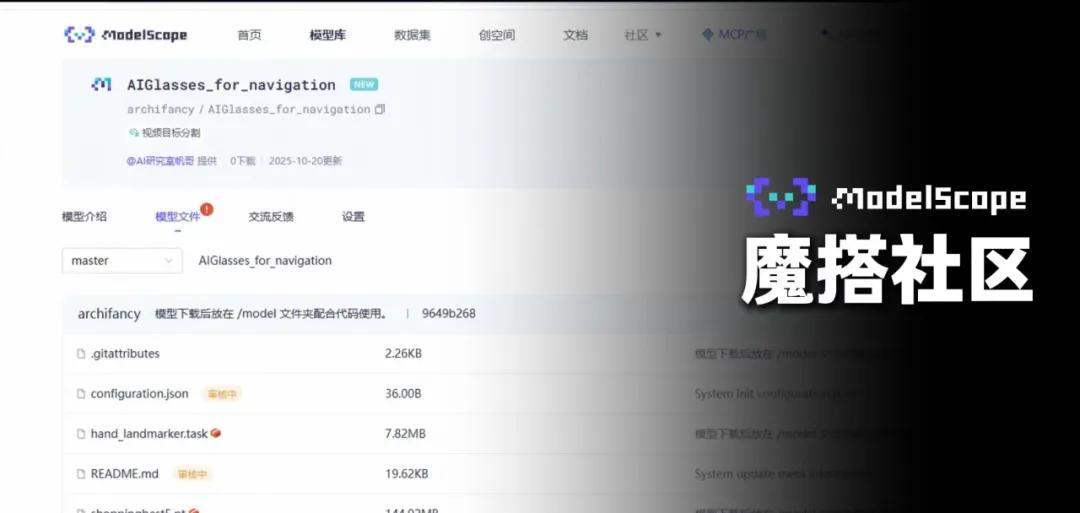The width and height of the screenshot is (1080, 513).
Task: Switch to the 模型介绍 tab
Action: click(x=84, y=217)
